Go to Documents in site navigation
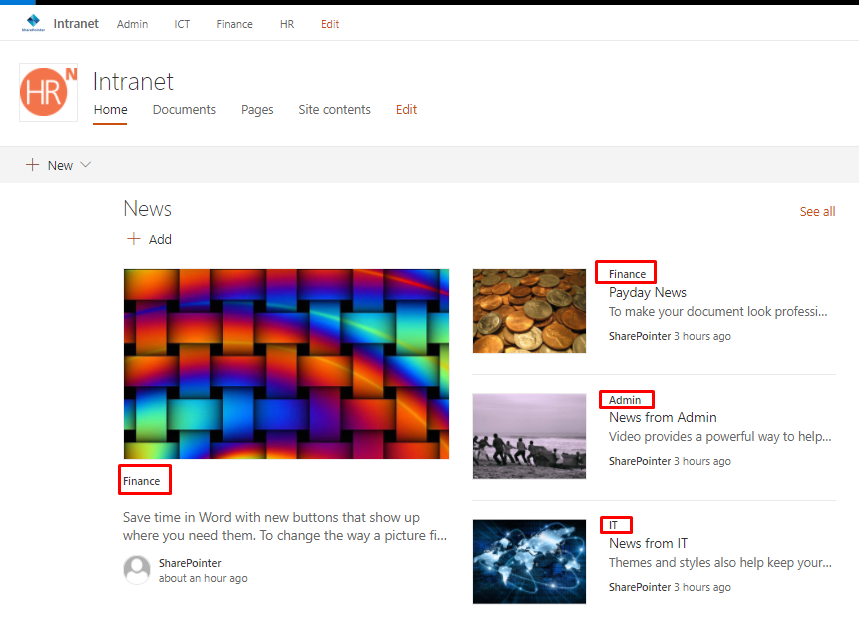 pyautogui.click(x=184, y=110)
